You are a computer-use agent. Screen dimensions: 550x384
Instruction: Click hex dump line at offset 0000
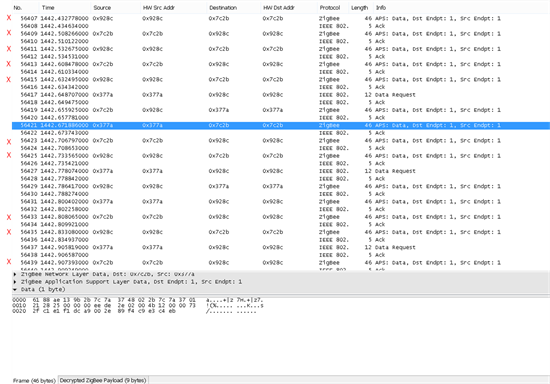point(138,300)
